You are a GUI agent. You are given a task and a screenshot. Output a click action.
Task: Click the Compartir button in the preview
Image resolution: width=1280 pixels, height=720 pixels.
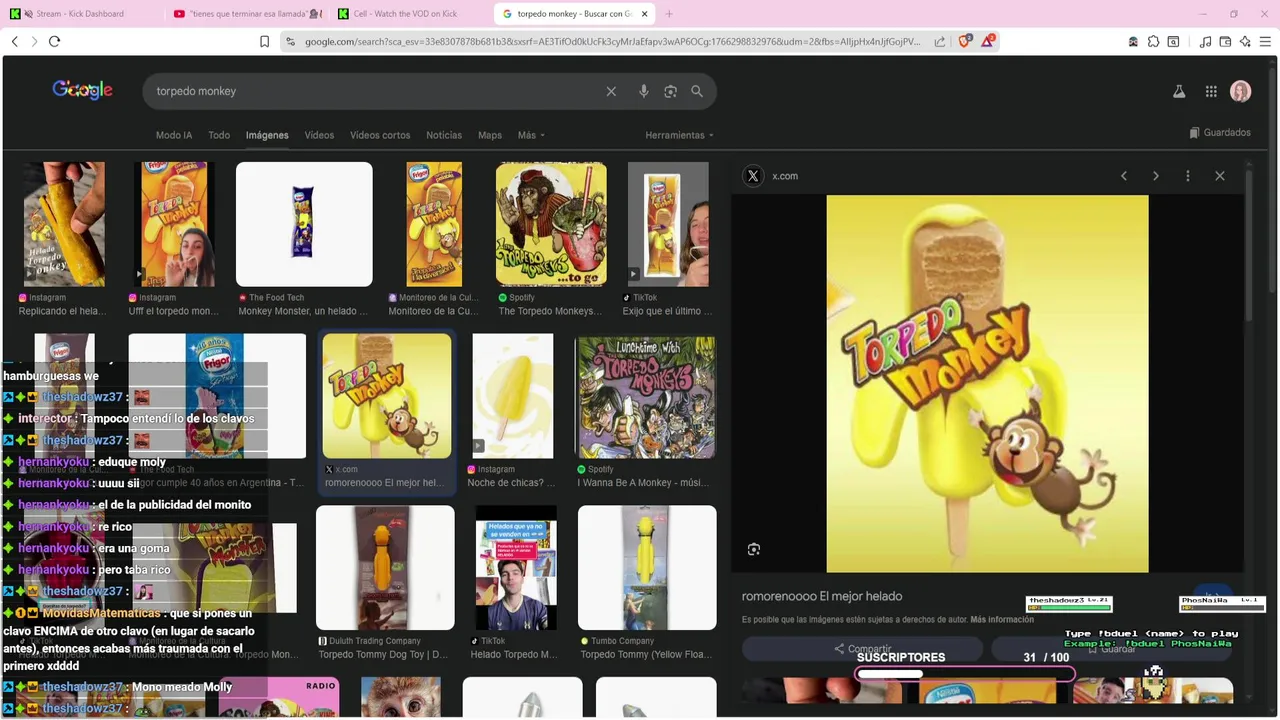tap(862, 649)
